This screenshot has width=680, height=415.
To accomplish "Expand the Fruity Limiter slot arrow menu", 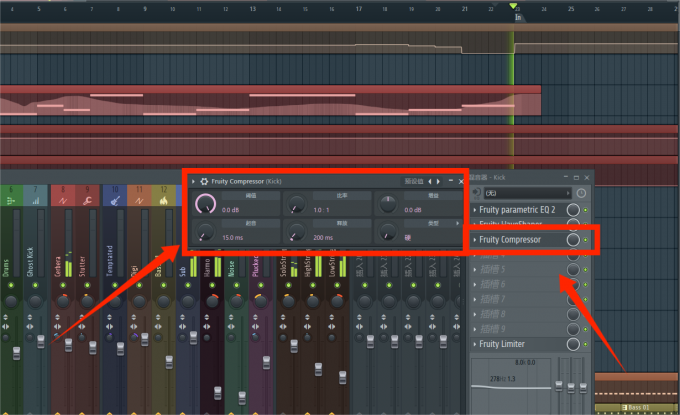I will pos(475,344).
